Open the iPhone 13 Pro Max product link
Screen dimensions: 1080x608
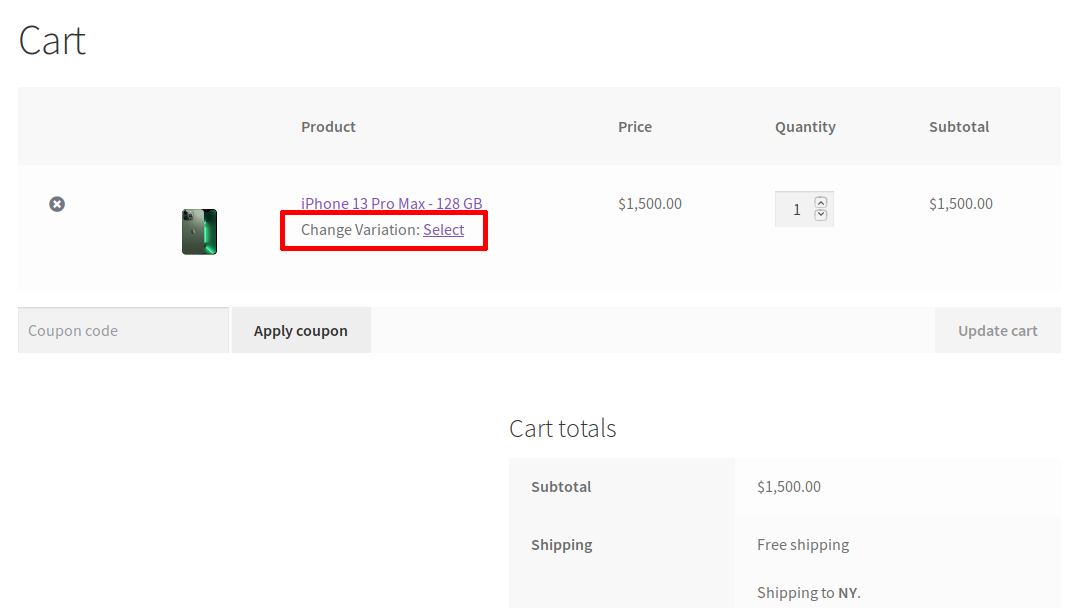point(391,204)
